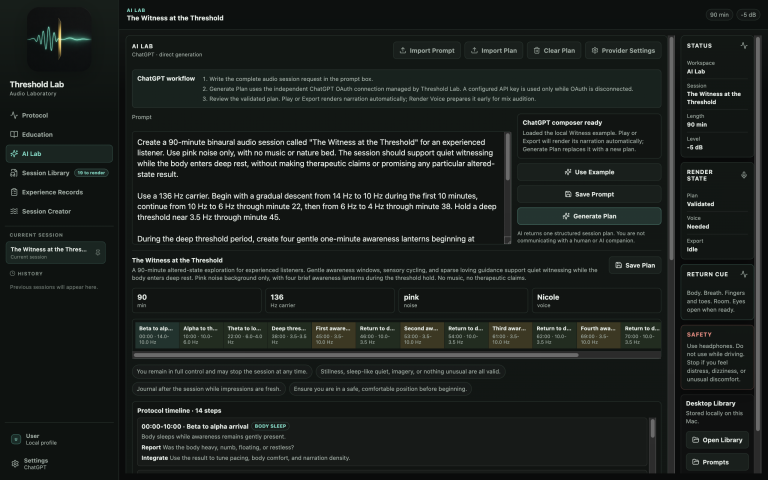Click the User avatar icon
The image size is (768, 480).
point(16,439)
